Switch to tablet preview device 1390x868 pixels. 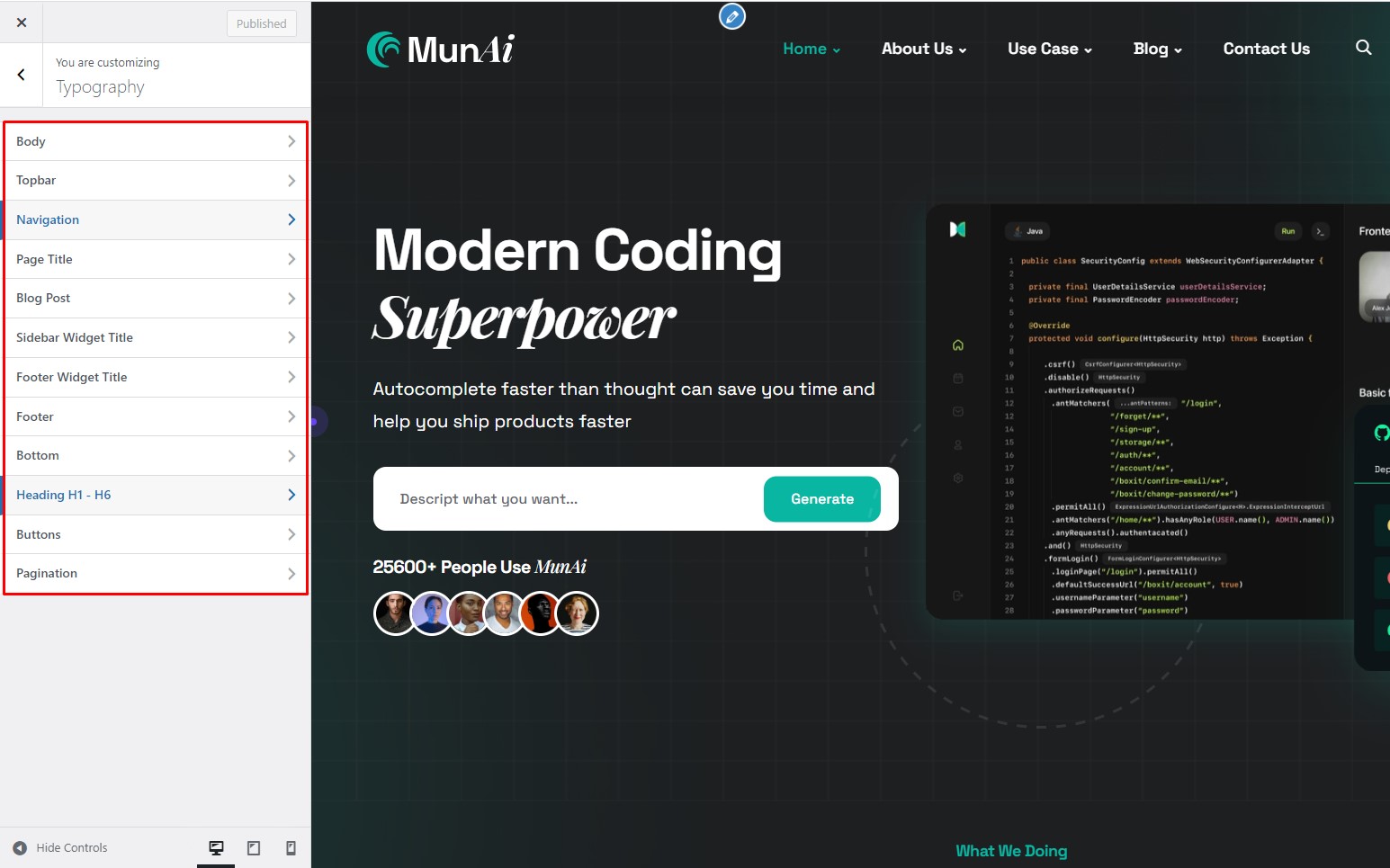(x=254, y=848)
